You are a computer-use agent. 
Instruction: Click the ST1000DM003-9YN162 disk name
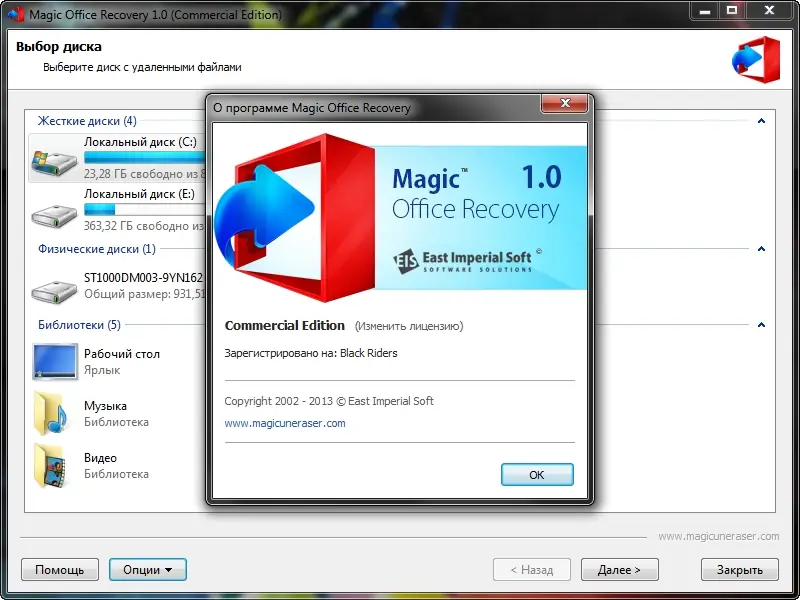[x=143, y=278]
